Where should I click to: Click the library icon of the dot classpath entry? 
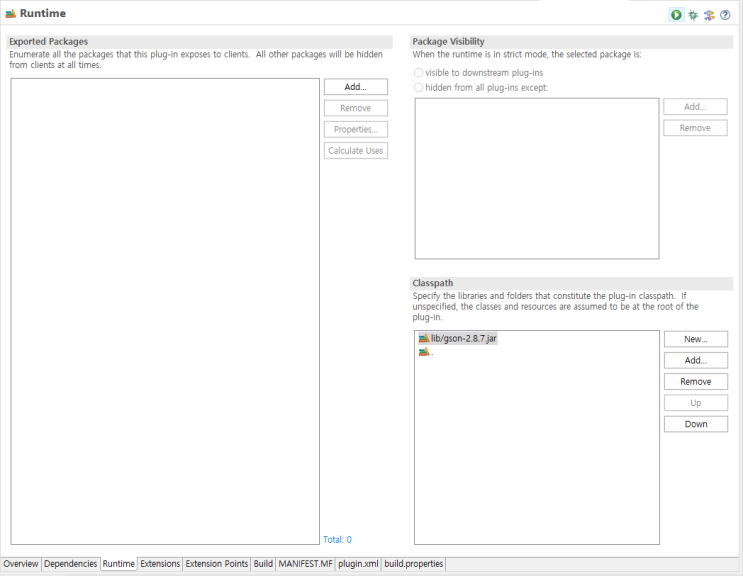click(x=424, y=352)
